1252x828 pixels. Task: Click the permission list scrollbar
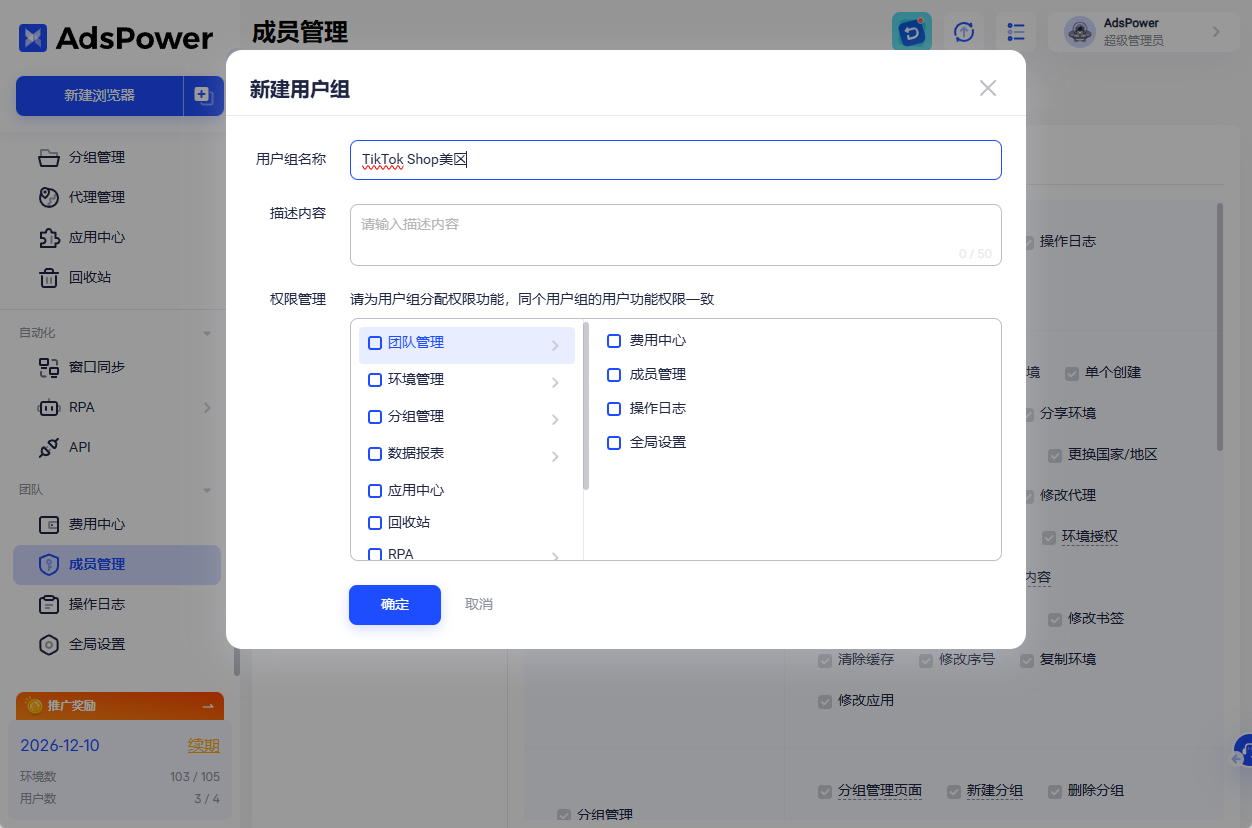(586, 405)
